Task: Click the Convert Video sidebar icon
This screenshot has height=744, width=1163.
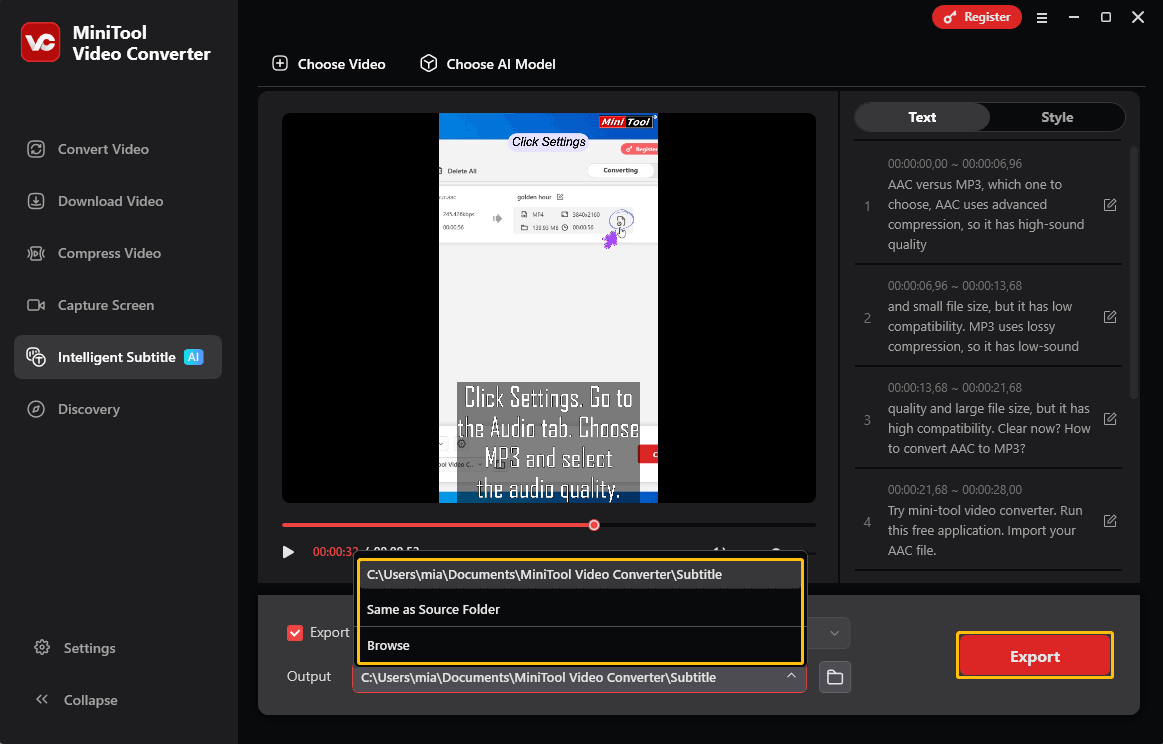Action: [x=36, y=149]
